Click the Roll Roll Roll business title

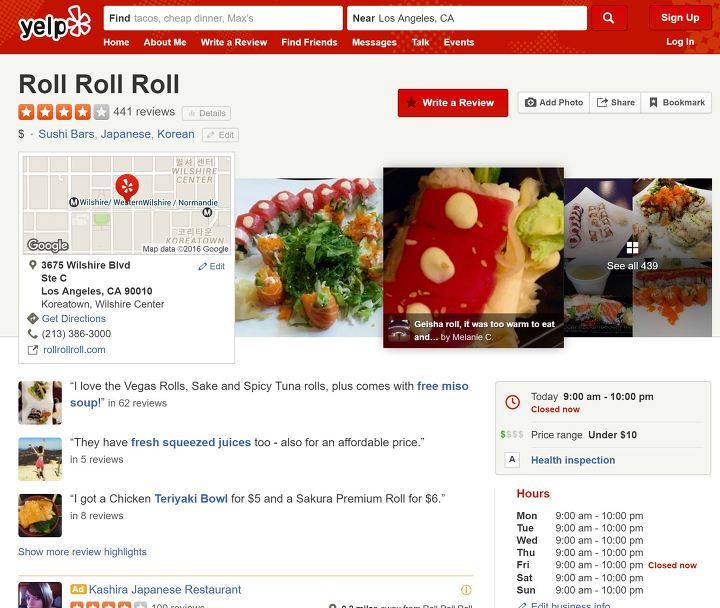[99, 84]
